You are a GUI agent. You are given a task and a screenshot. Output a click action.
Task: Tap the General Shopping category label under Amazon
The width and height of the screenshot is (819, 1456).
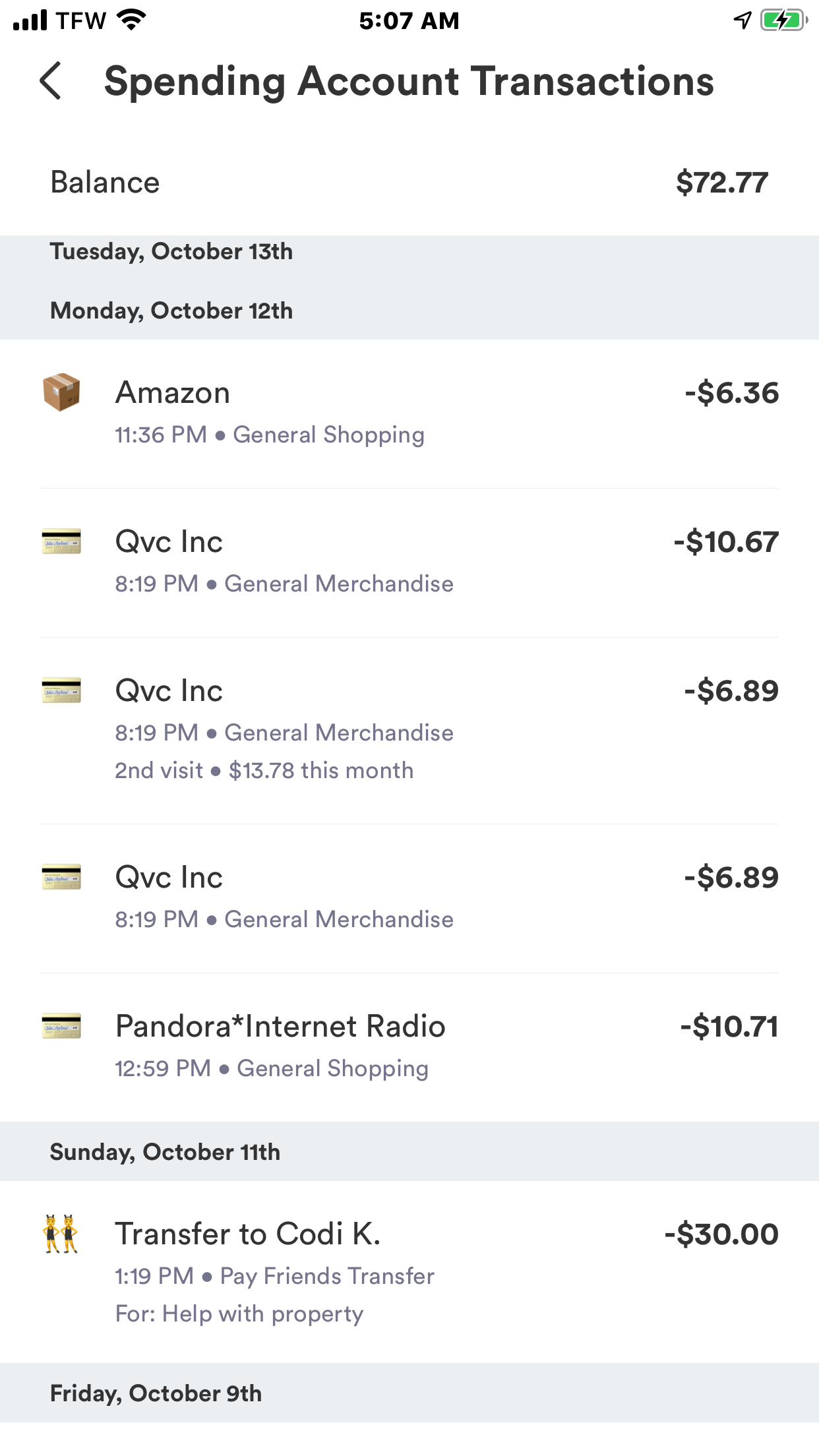(330, 435)
